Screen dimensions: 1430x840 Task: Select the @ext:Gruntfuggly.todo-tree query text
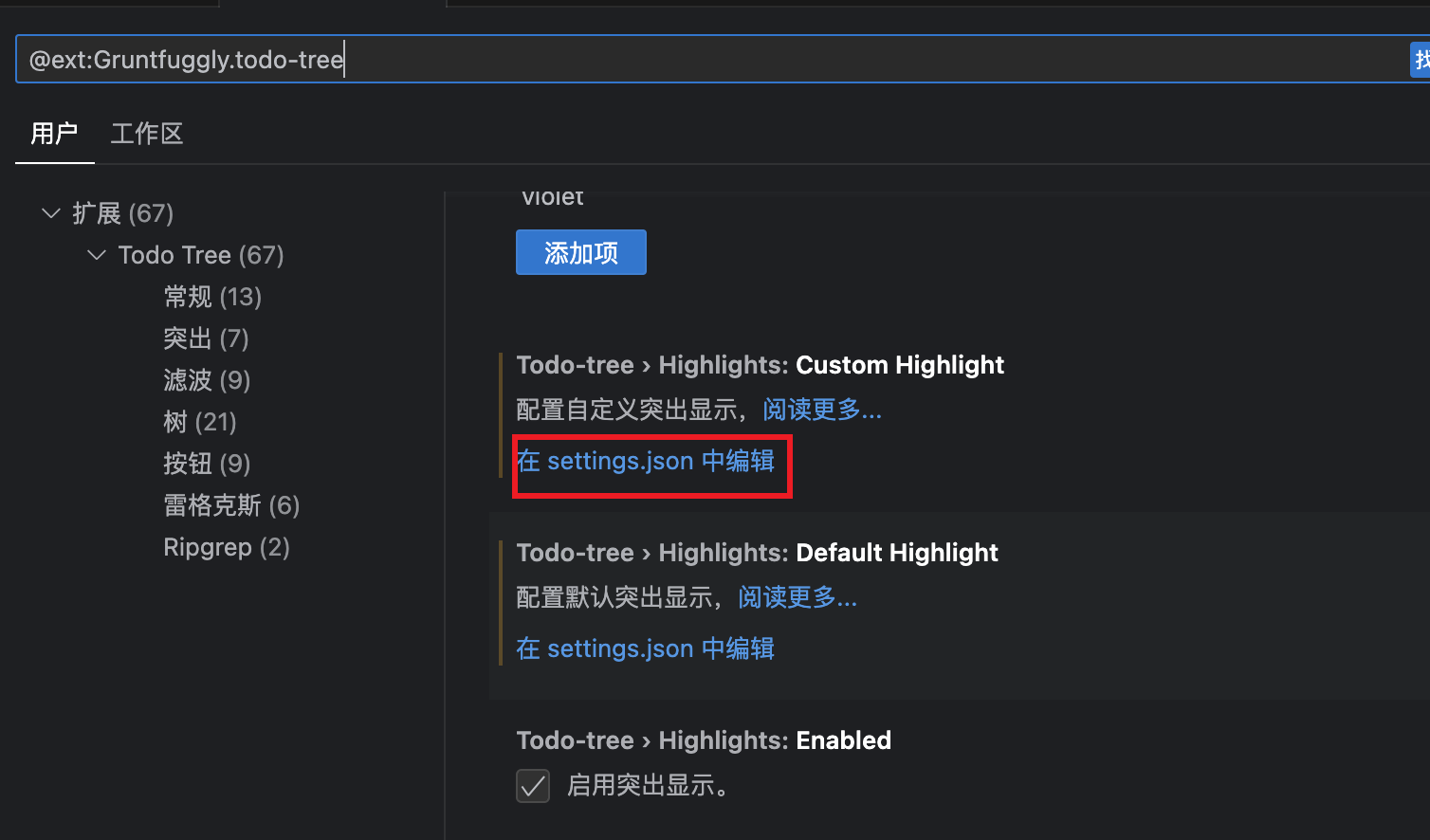coord(186,59)
